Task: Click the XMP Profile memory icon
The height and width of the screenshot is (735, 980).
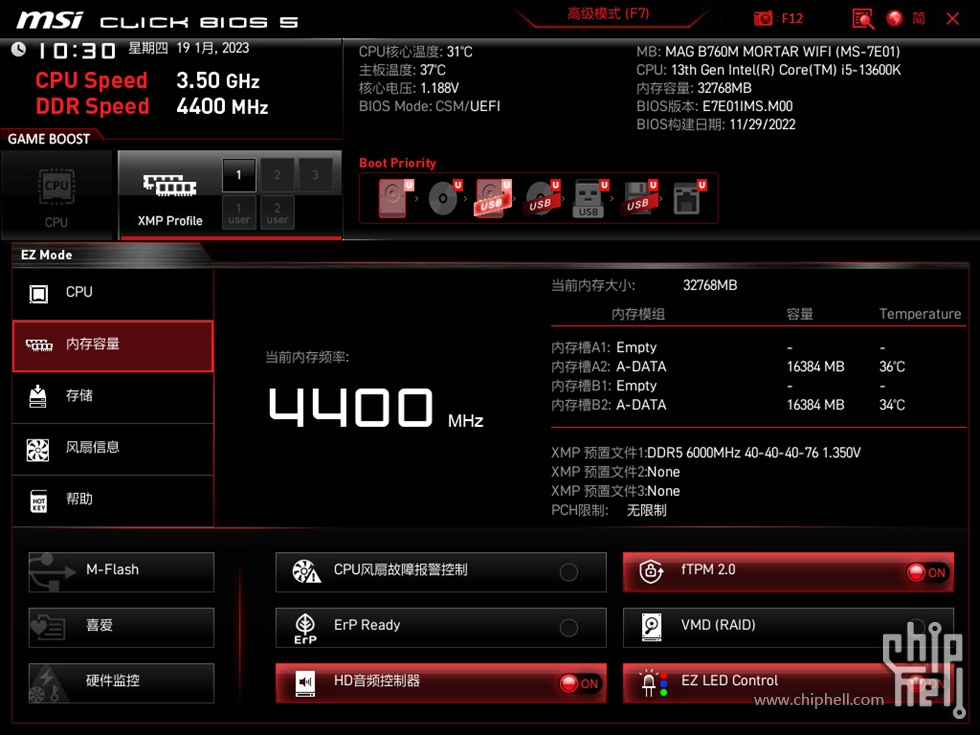Action: (x=169, y=185)
